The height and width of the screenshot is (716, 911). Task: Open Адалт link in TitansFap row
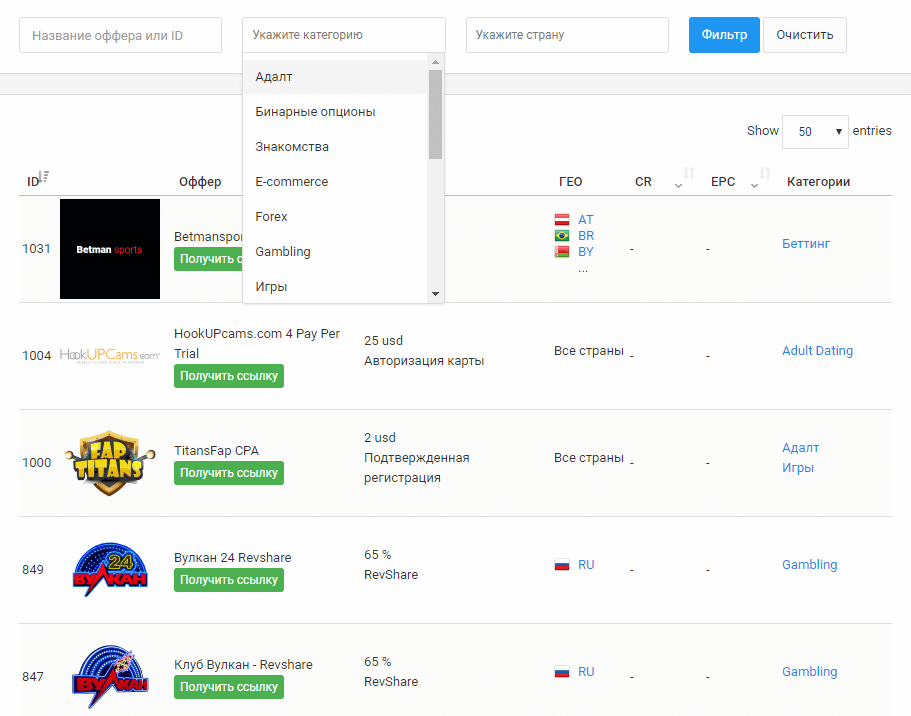801,448
